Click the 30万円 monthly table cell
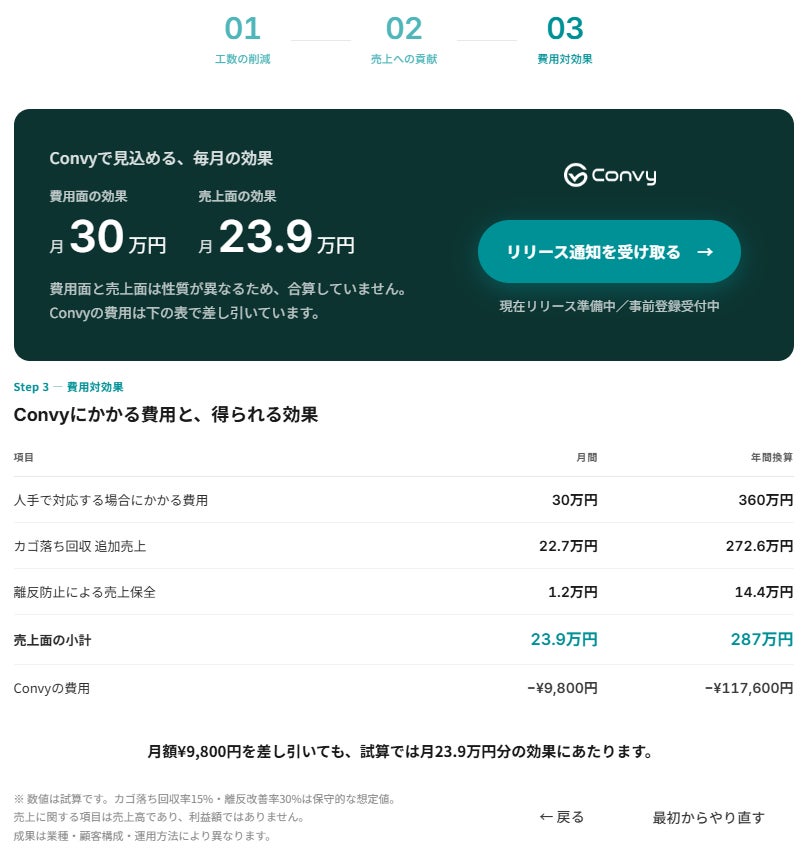811x850 pixels. click(x=575, y=500)
